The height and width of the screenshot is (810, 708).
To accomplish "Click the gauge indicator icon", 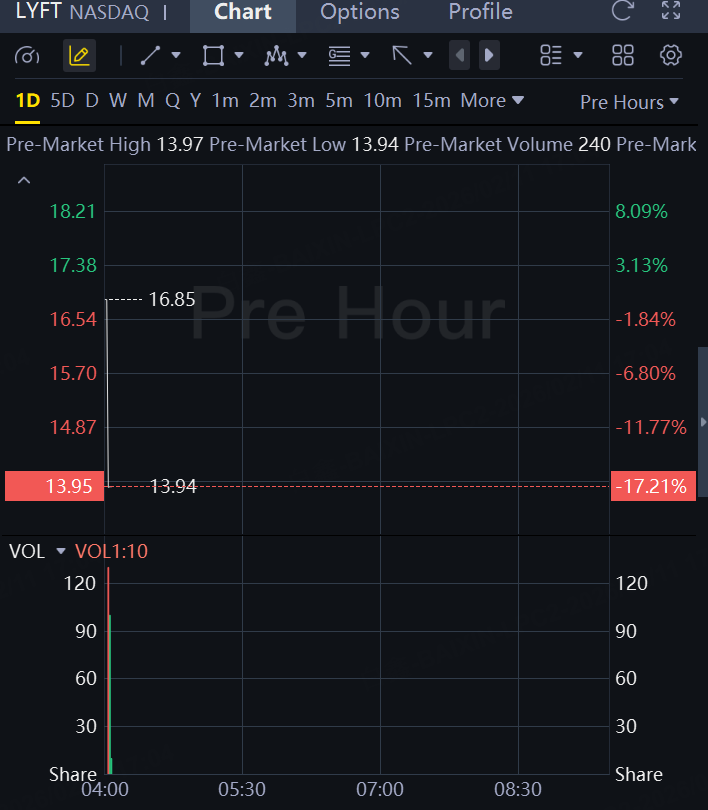I will (28, 56).
